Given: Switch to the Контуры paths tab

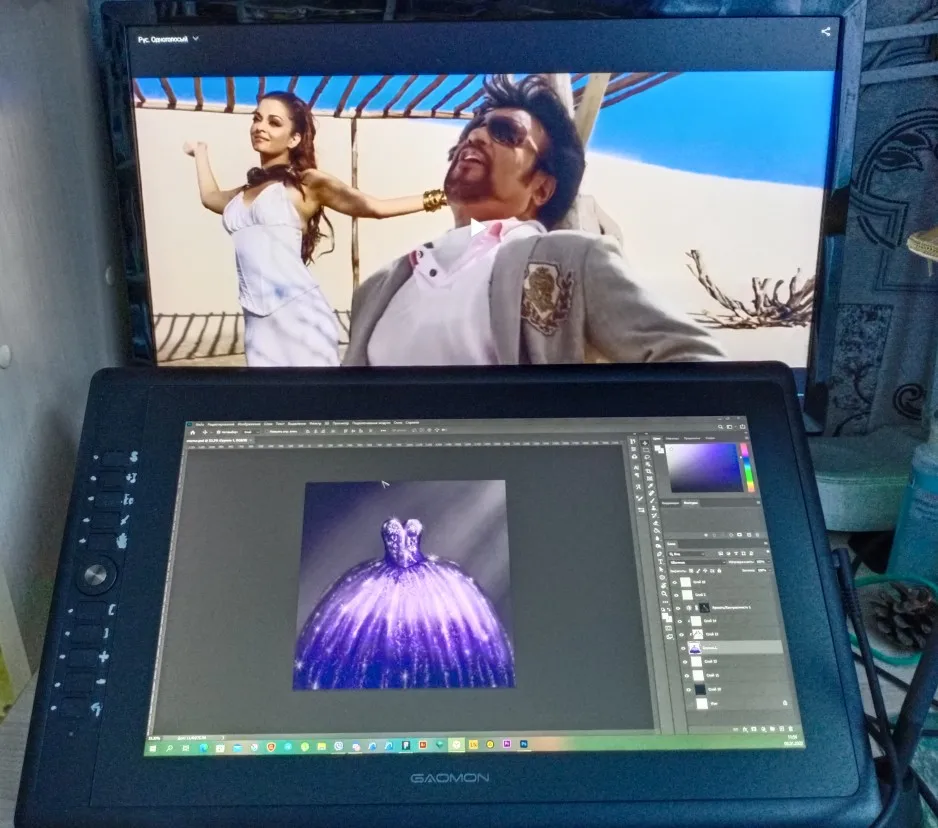Looking at the screenshot, I should coord(690,503).
